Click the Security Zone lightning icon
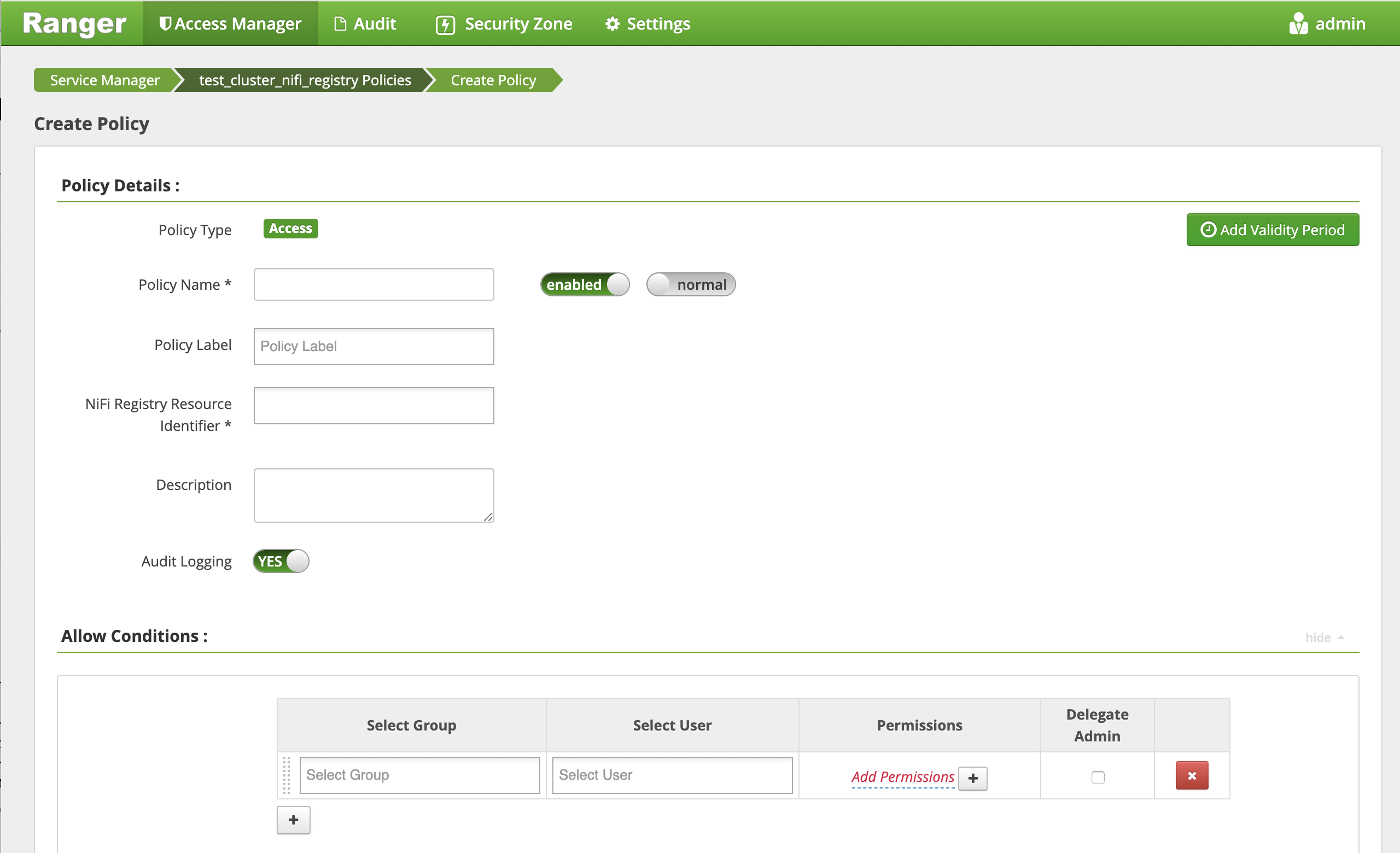Image resolution: width=1400 pixels, height=853 pixels. tap(445, 25)
